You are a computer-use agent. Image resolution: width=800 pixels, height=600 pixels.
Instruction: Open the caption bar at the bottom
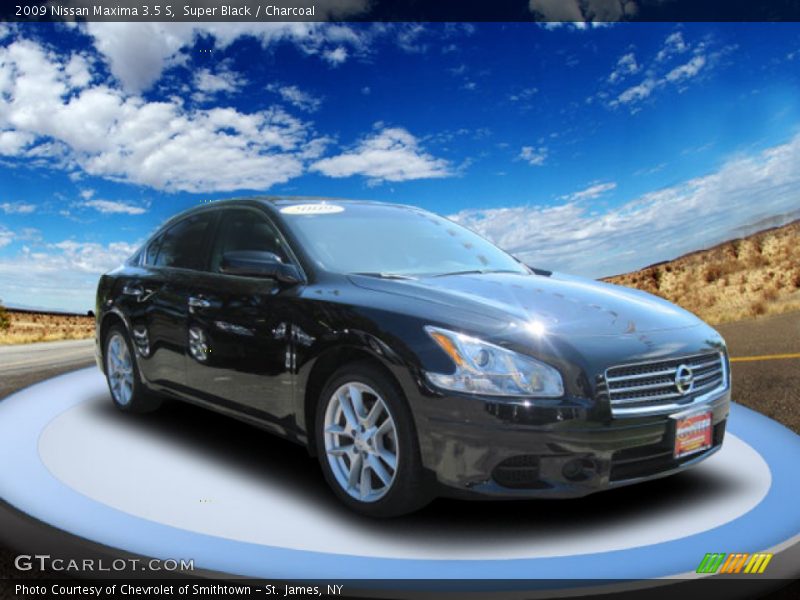(x=180, y=590)
